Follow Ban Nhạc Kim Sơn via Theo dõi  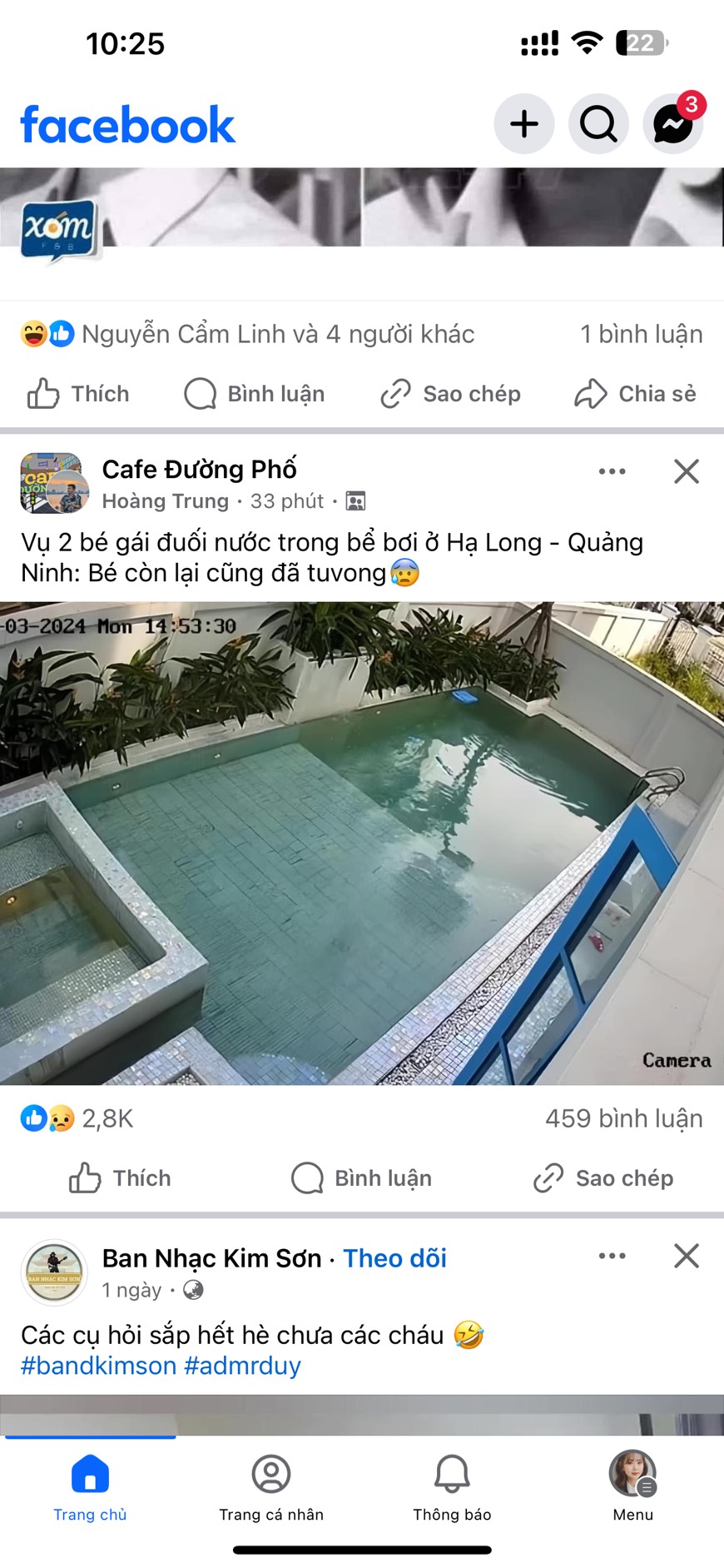point(394,1258)
